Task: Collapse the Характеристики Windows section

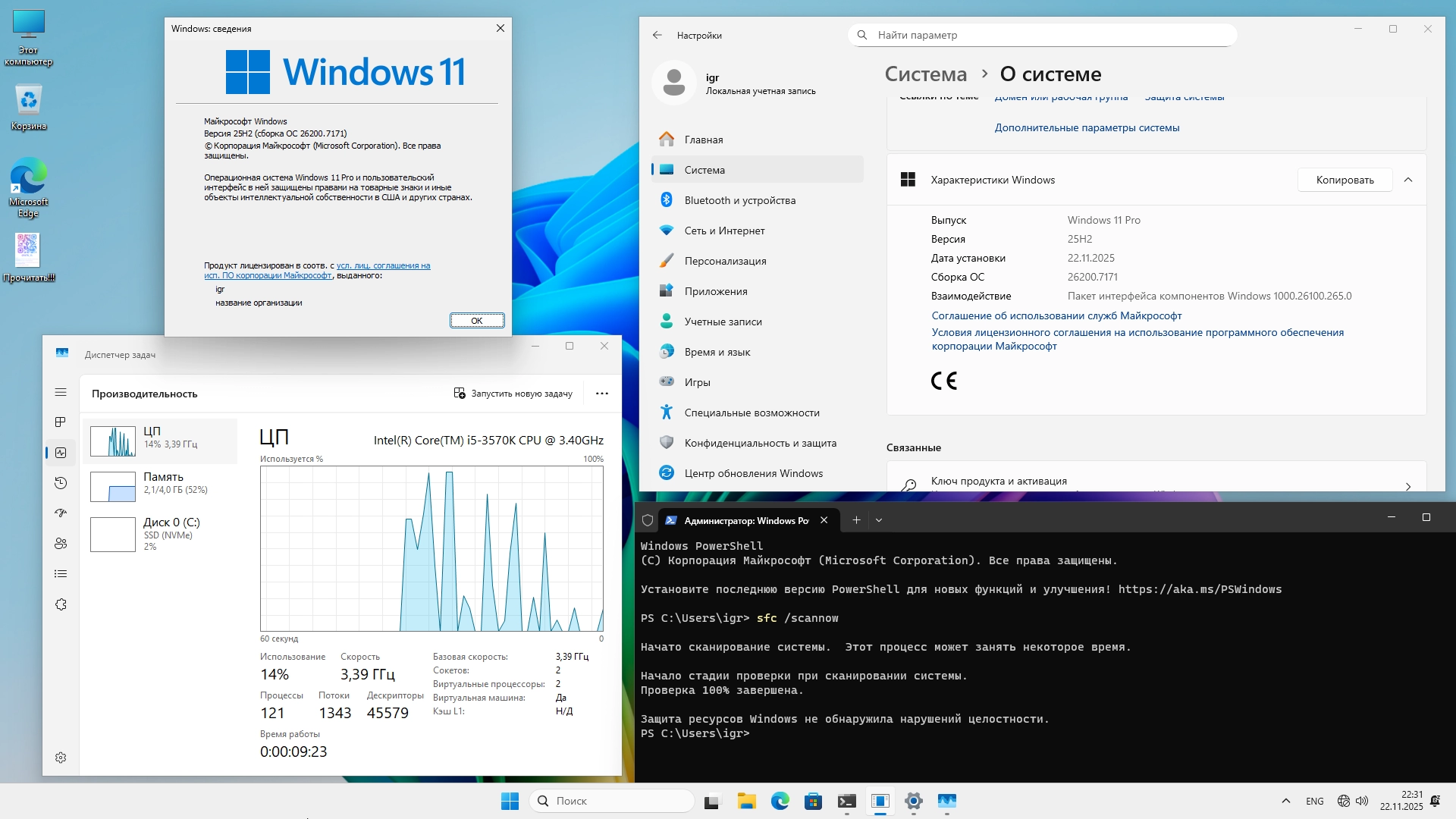Action: coord(1408,180)
